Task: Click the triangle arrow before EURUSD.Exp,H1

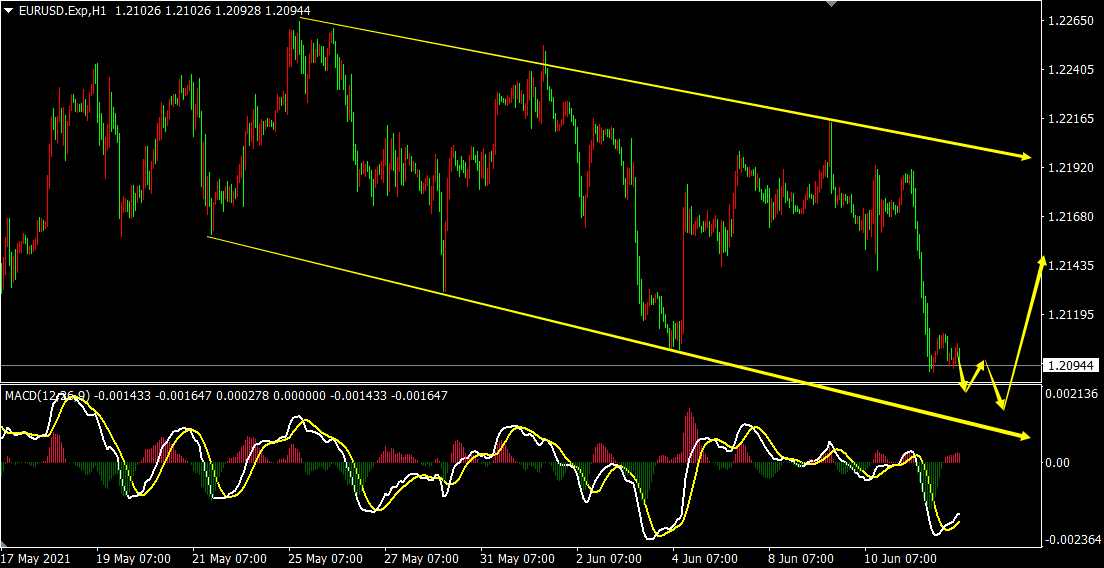Action: click(8, 10)
